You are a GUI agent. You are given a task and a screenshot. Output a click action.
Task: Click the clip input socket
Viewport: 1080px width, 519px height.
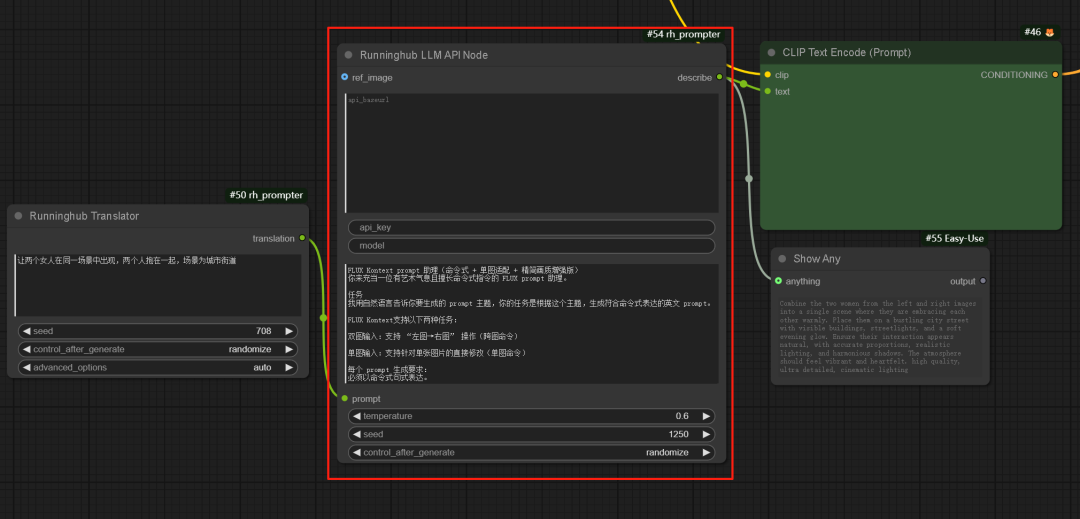click(767, 74)
